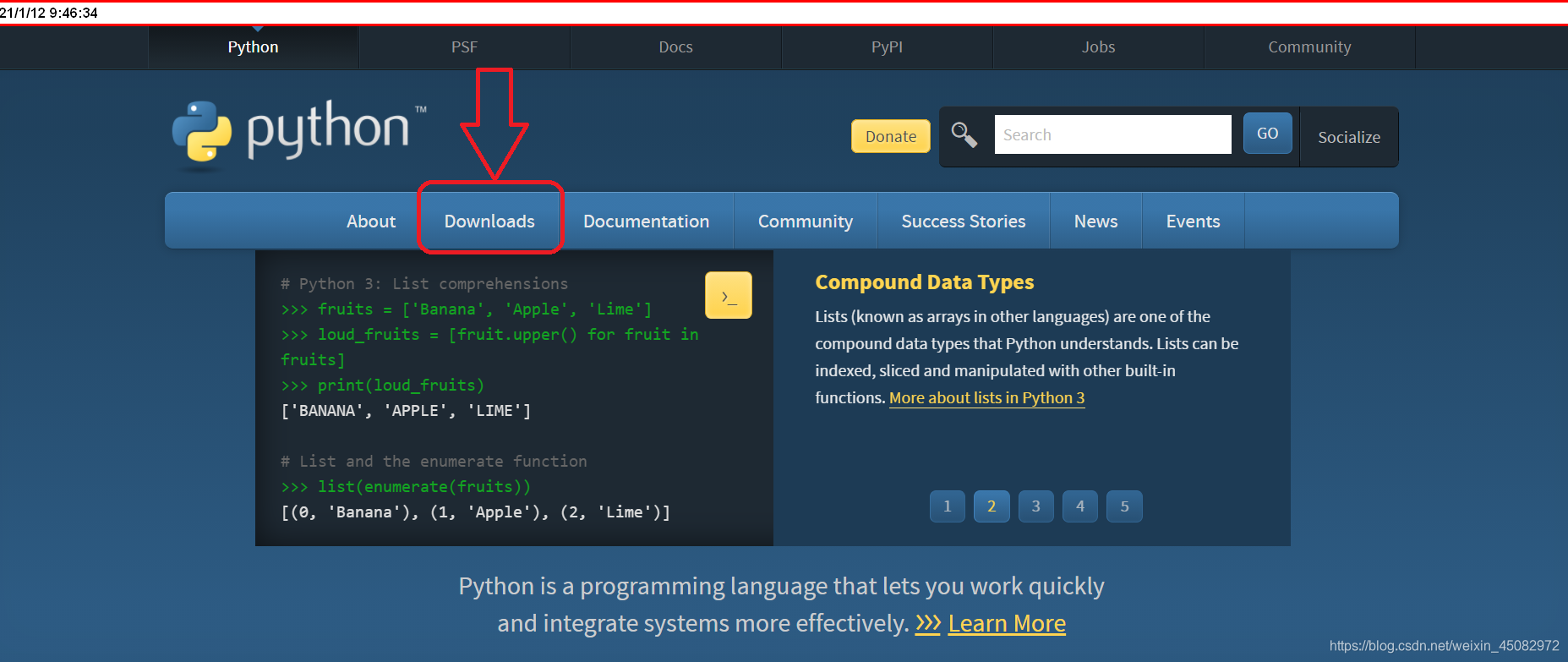Image resolution: width=1568 pixels, height=662 pixels.
Task: Open the Docs top-bar tab
Action: pos(675,47)
